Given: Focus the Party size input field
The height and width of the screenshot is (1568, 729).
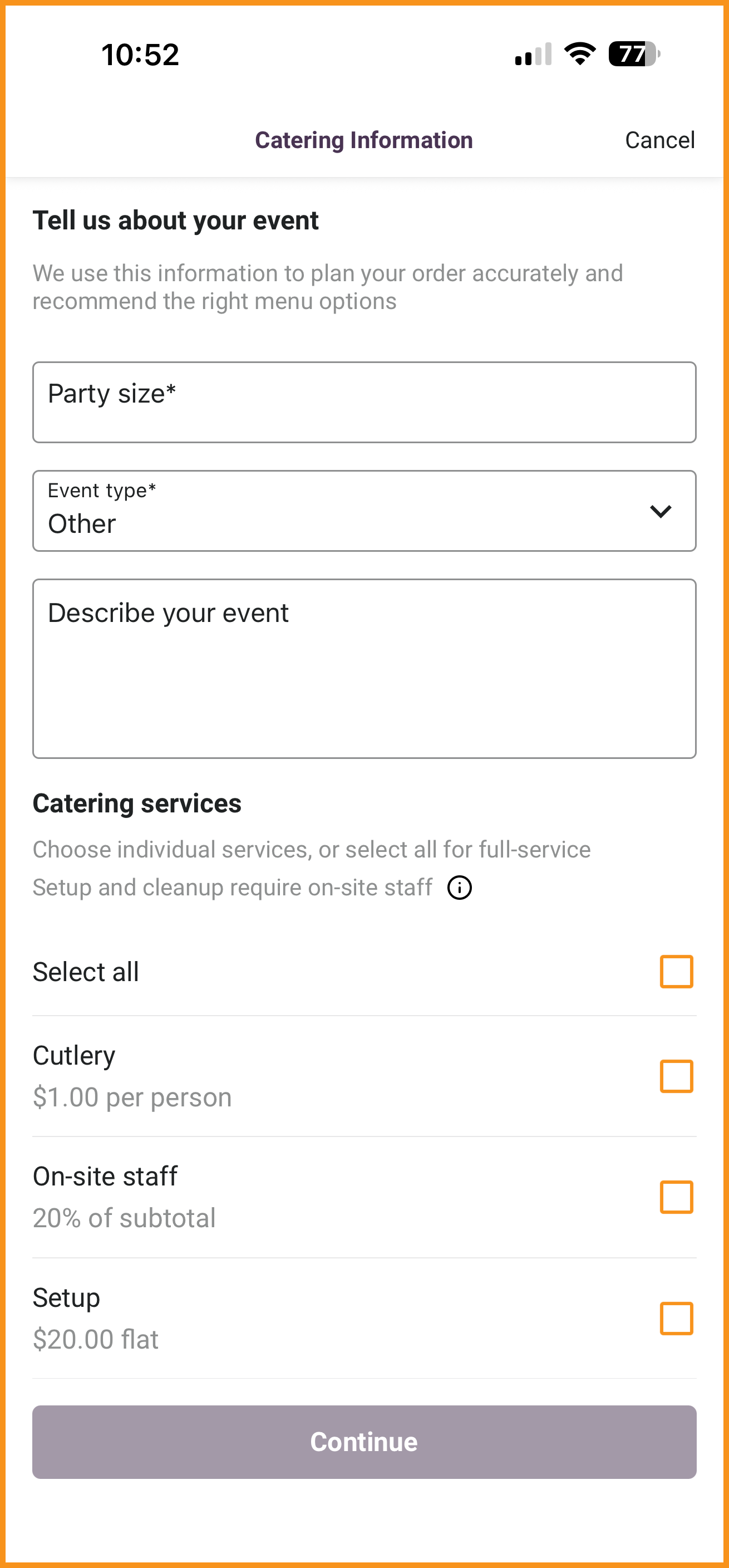Looking at the screenshot, I should pos(364,403).
